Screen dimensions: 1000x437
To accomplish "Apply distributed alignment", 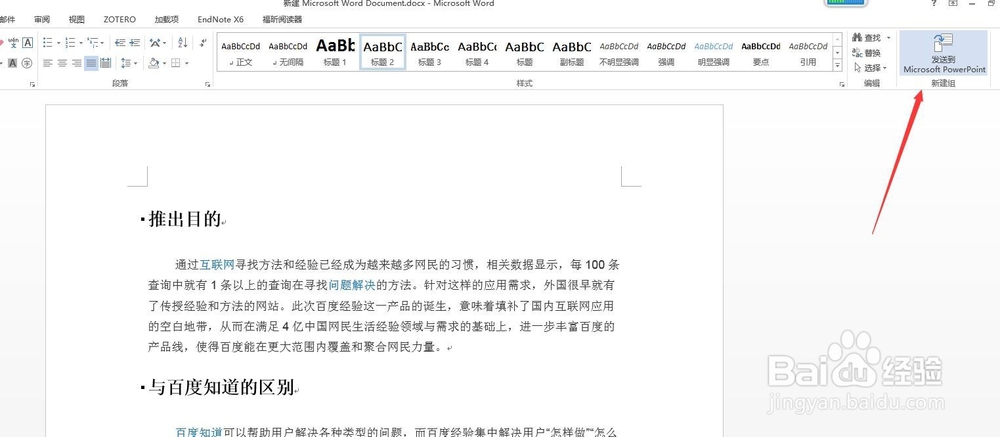I will (x=106, y=63).
